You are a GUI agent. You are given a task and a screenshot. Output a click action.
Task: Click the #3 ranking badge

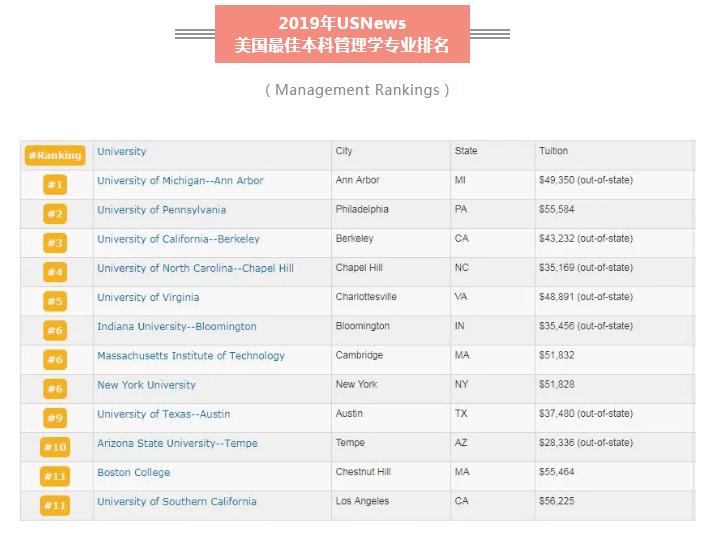tap(55, 243)
